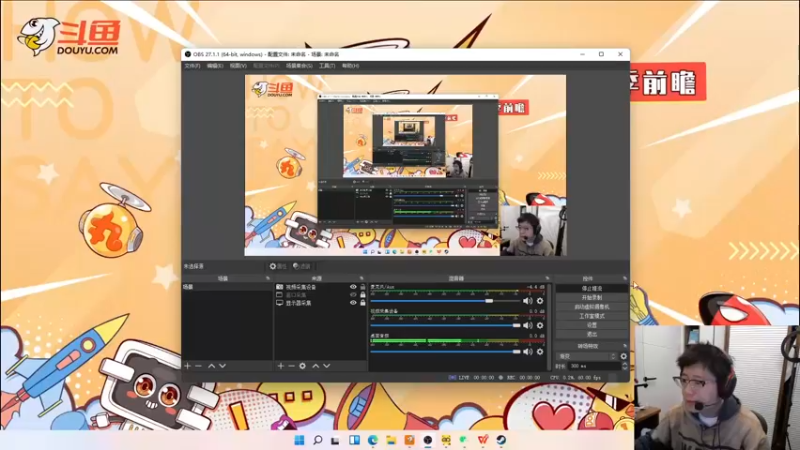The image size is (800, 450).
Task: Open the Windows Start menu
Action: tap(299, 440)
